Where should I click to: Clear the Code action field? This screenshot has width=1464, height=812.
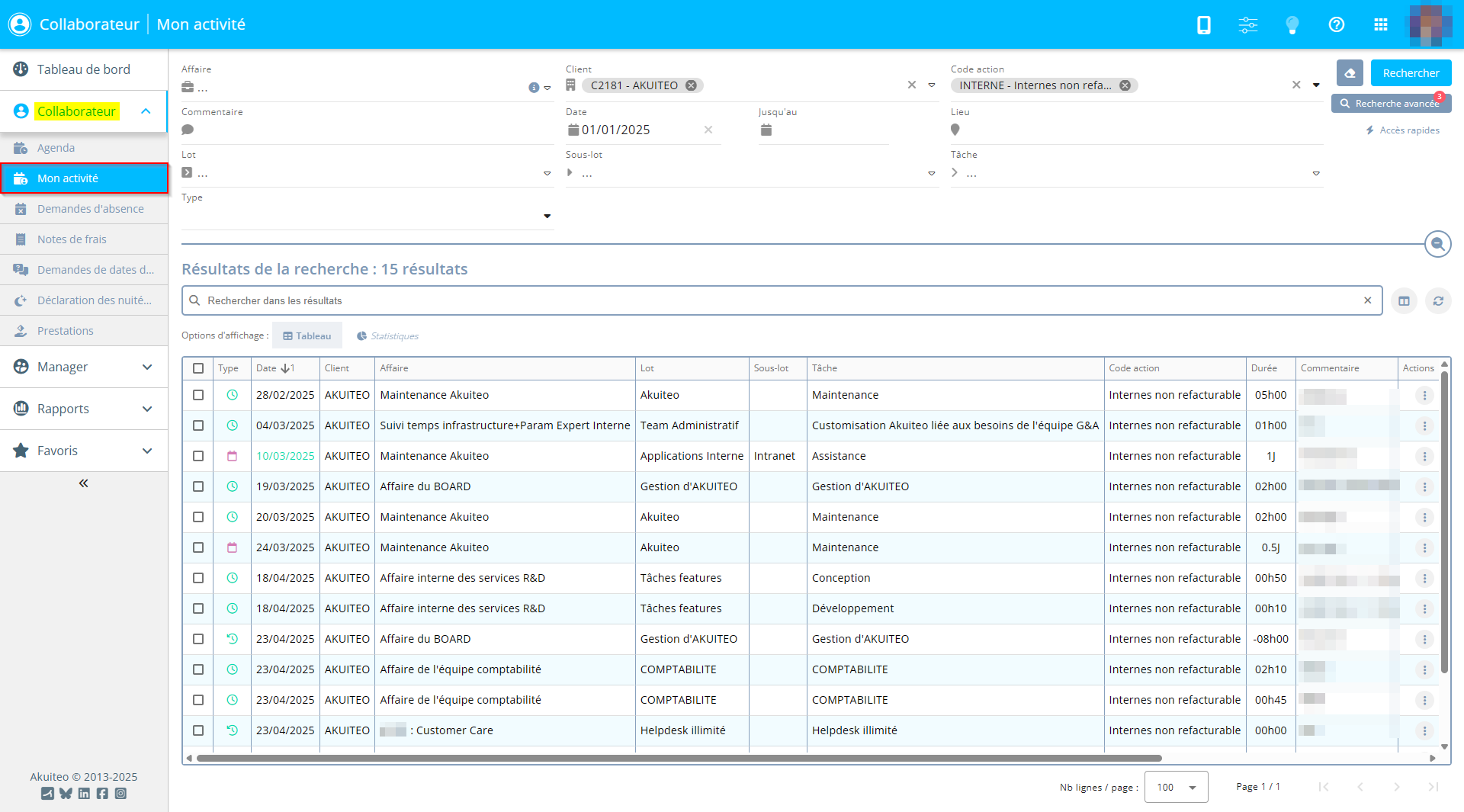1296,85
